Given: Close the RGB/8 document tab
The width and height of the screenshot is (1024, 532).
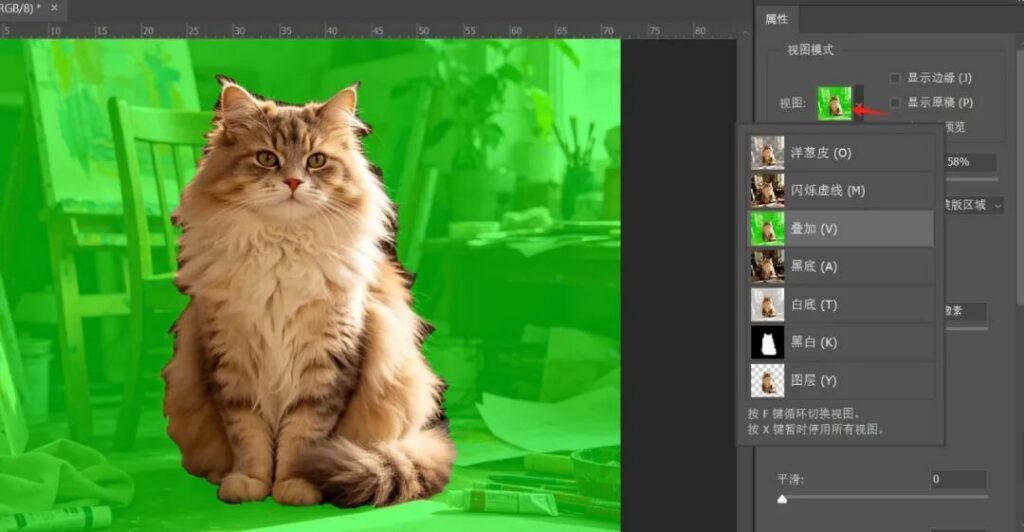Looking at the screenshot, I should click(x=54, y=8).
